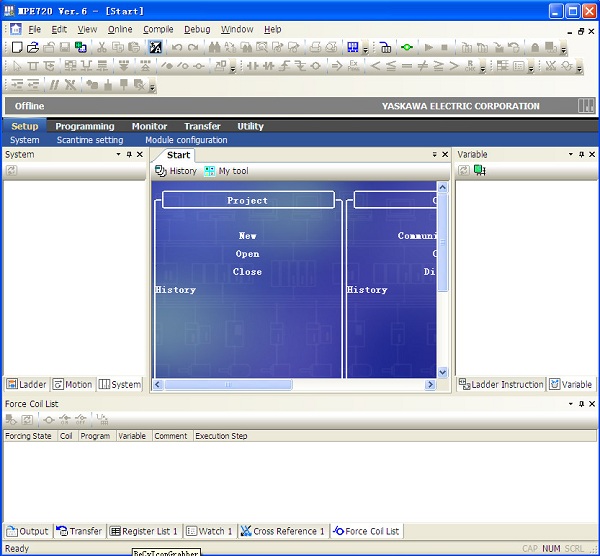The image size is (600, 556).
Task: Toggle the pin on the System panel
Action: [128, 155]
